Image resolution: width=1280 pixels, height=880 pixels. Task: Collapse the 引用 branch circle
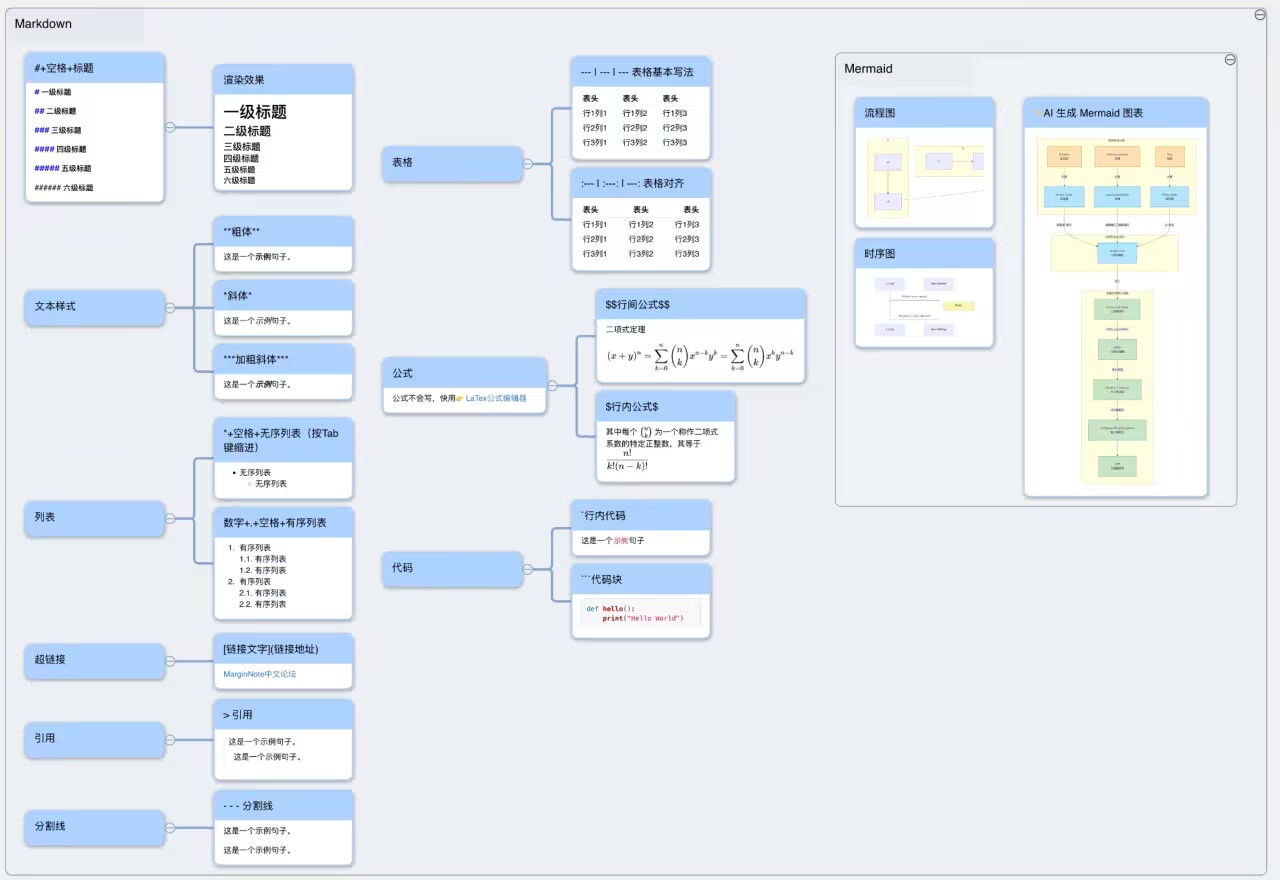(170, 739)
